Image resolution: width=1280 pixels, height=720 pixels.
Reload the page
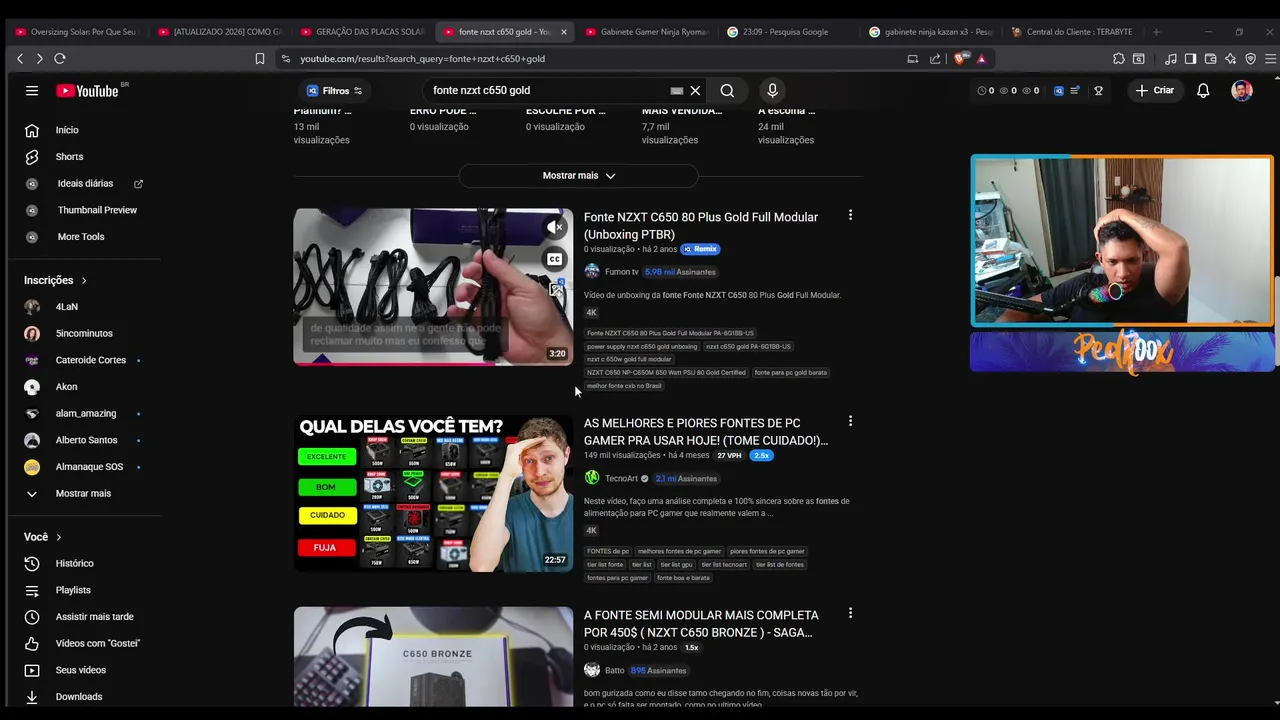click(60, 59)
